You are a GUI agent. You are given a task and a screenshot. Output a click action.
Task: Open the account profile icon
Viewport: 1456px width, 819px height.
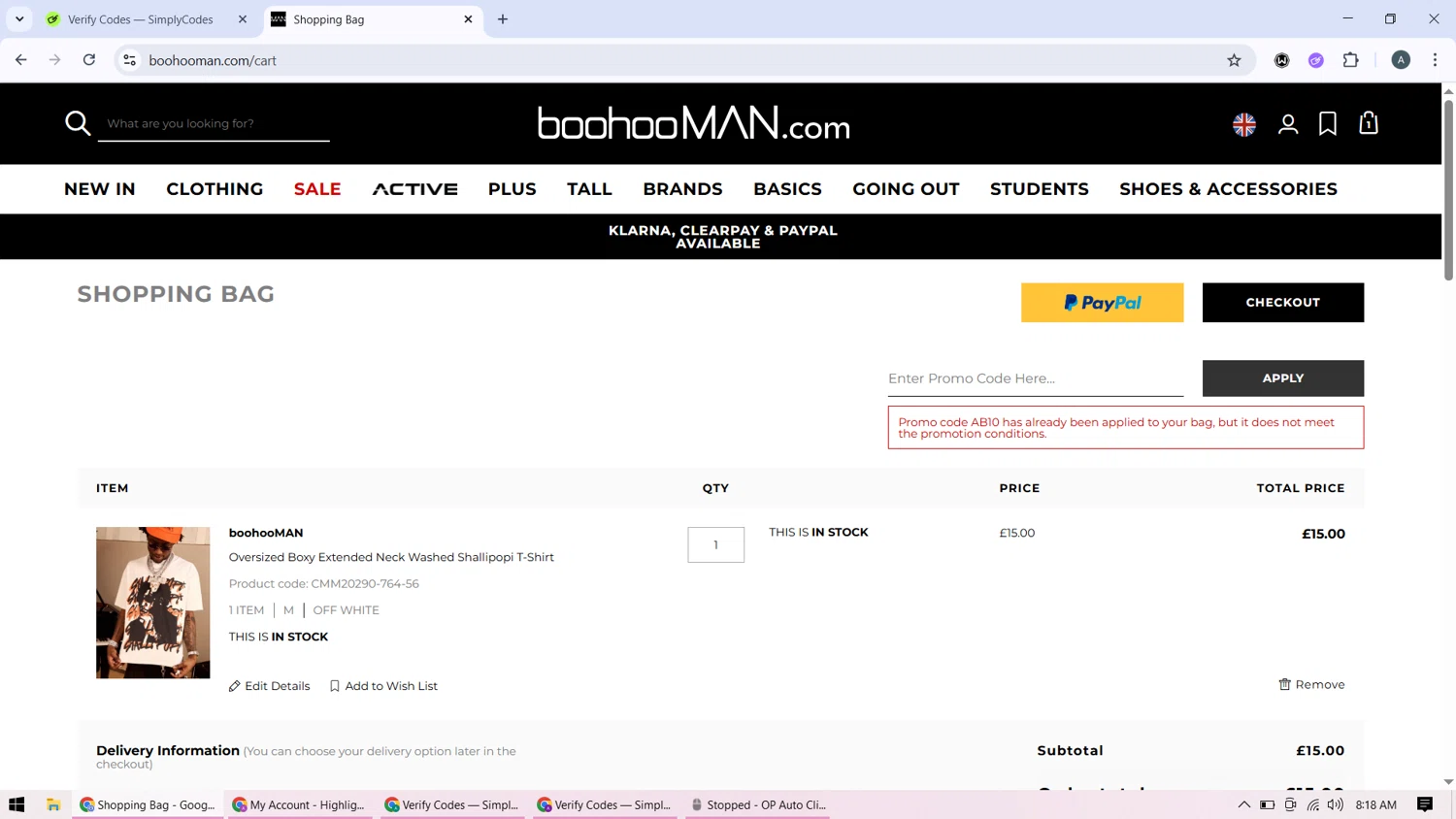coord(1288,124)
